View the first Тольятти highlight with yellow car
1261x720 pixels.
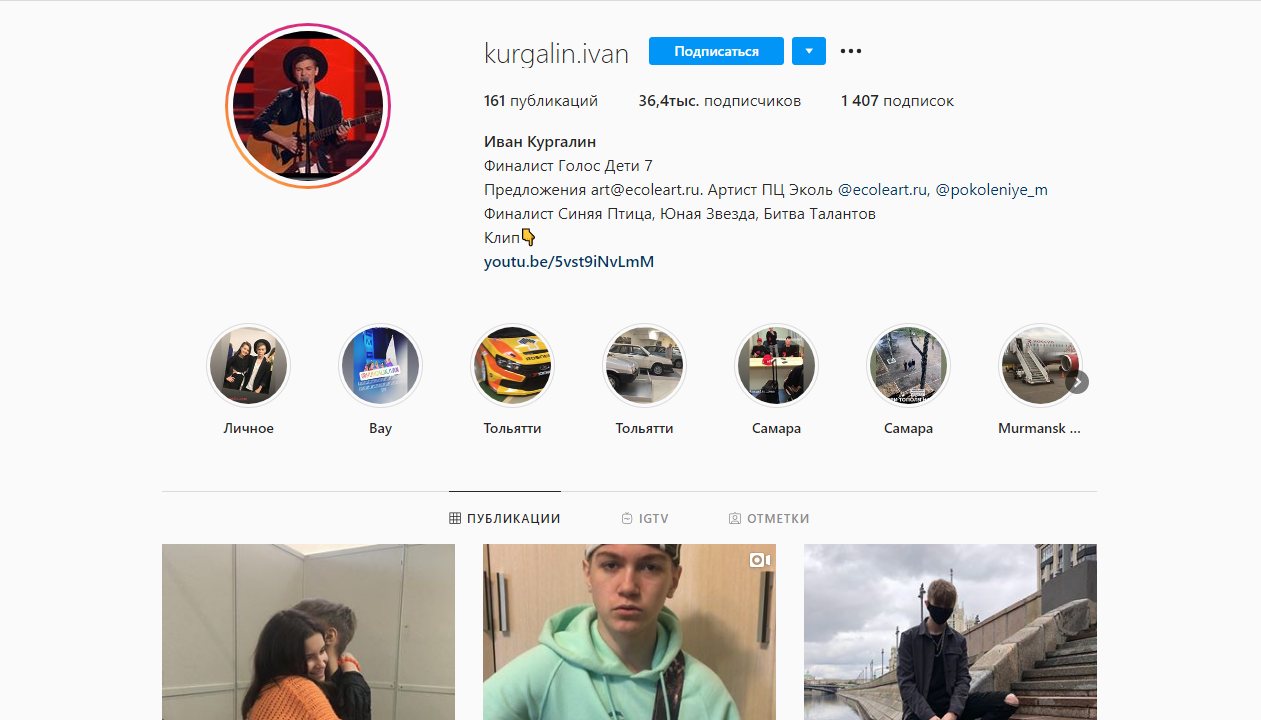point(512,366)
